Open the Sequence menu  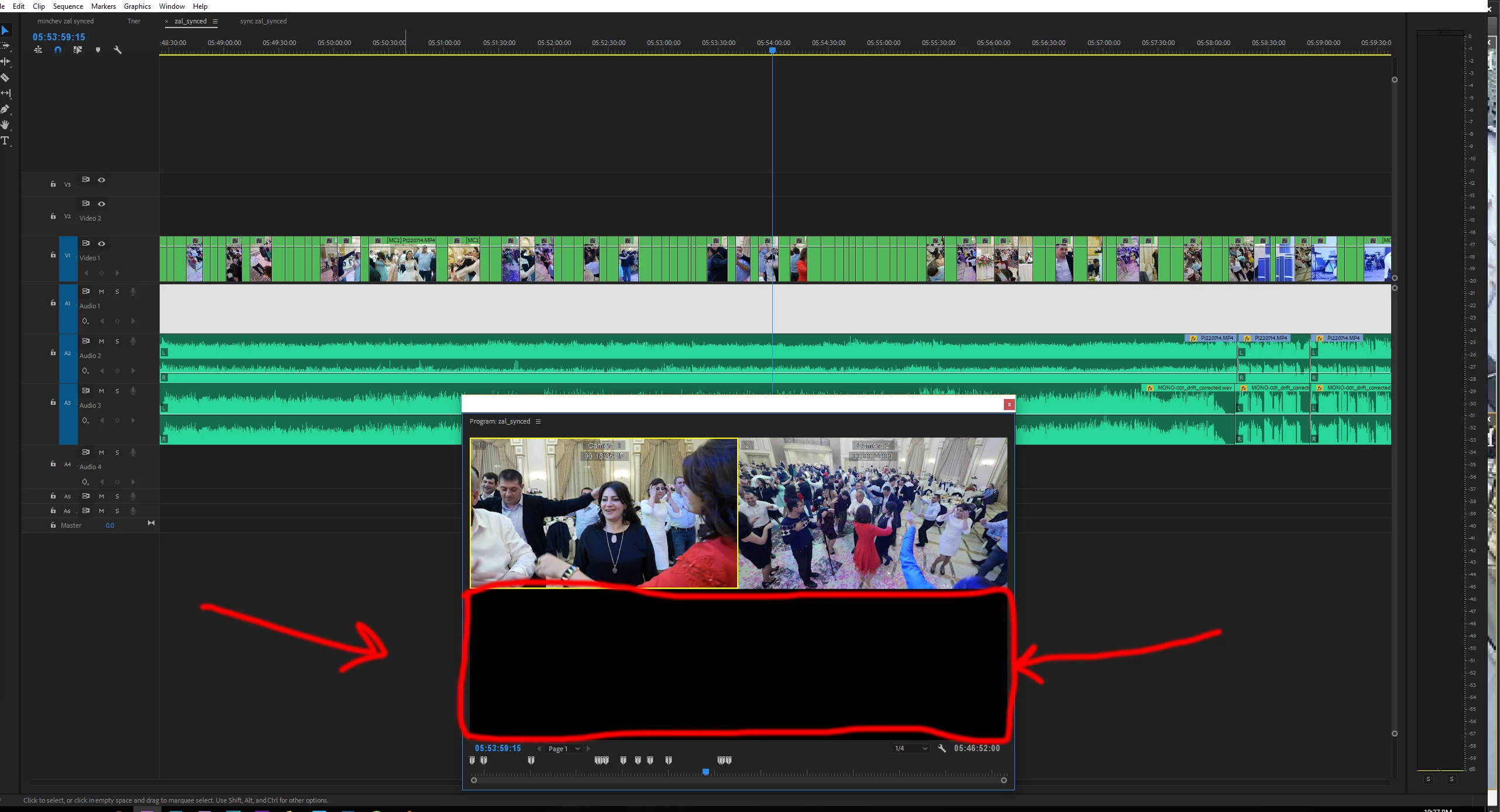point(68,6)
